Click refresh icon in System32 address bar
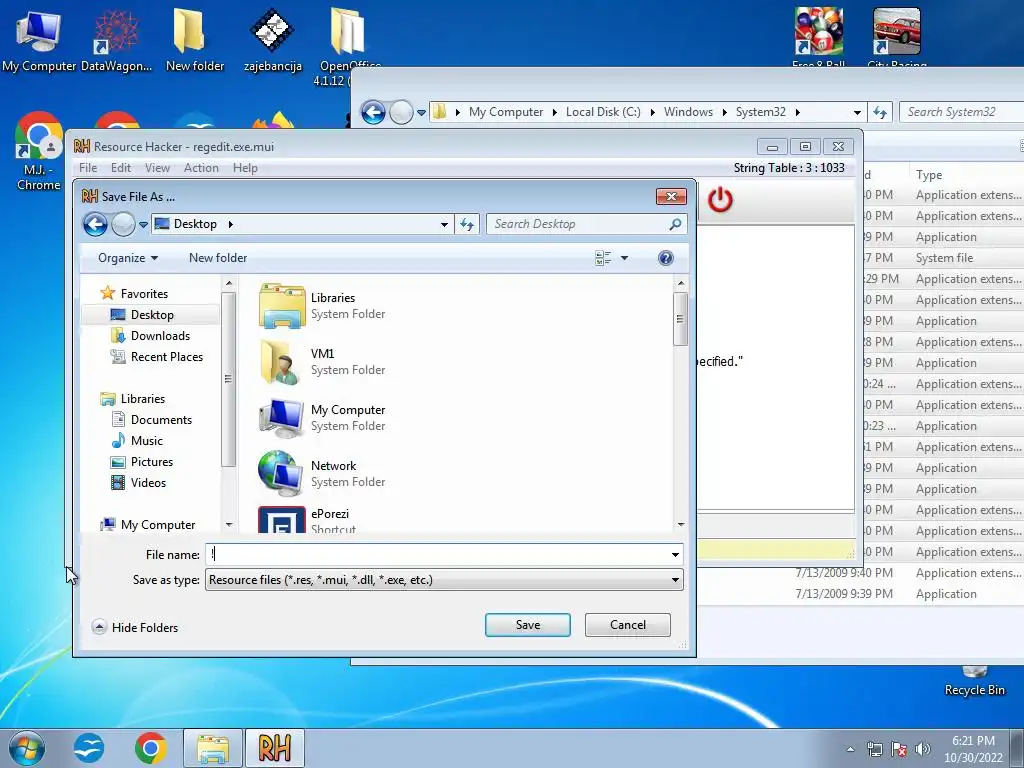The width and height of the screenshot is (1024, 768). (x=880, y=112)
